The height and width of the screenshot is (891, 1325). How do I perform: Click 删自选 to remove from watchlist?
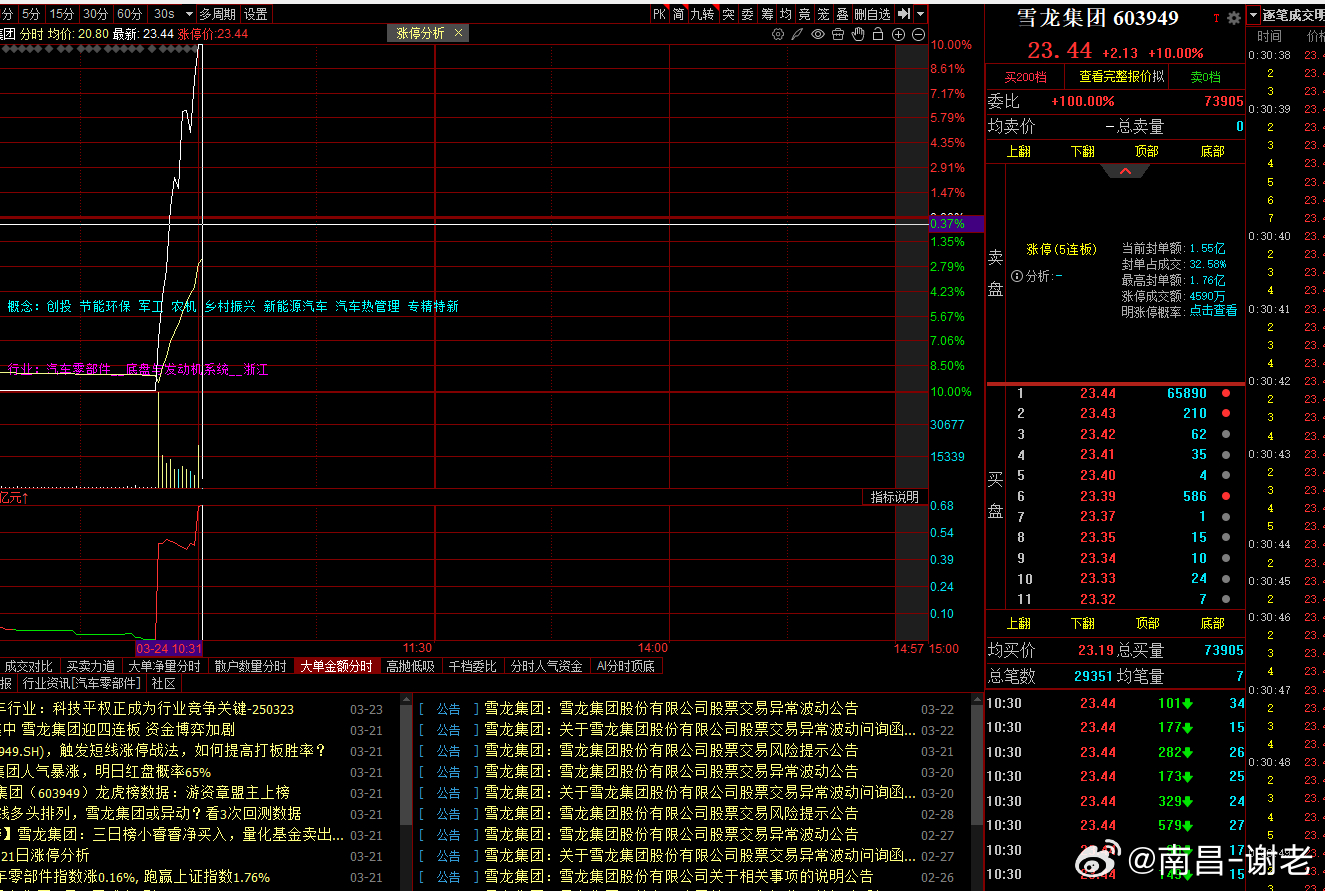click(x=872, y=14)
